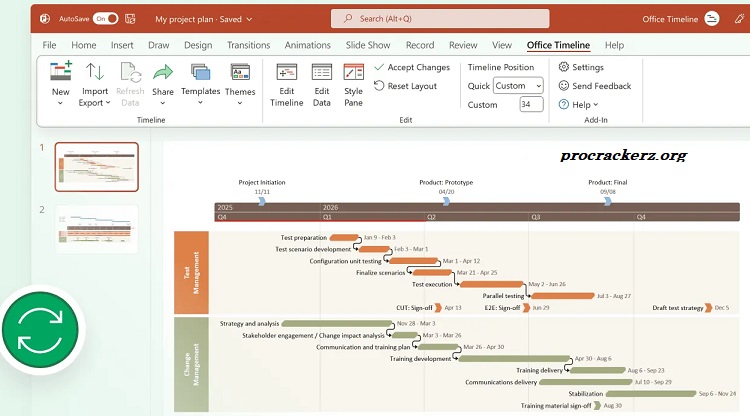Click Accept Changes
The height and width of the screenshot is (416, 750).
coord(411,67)
